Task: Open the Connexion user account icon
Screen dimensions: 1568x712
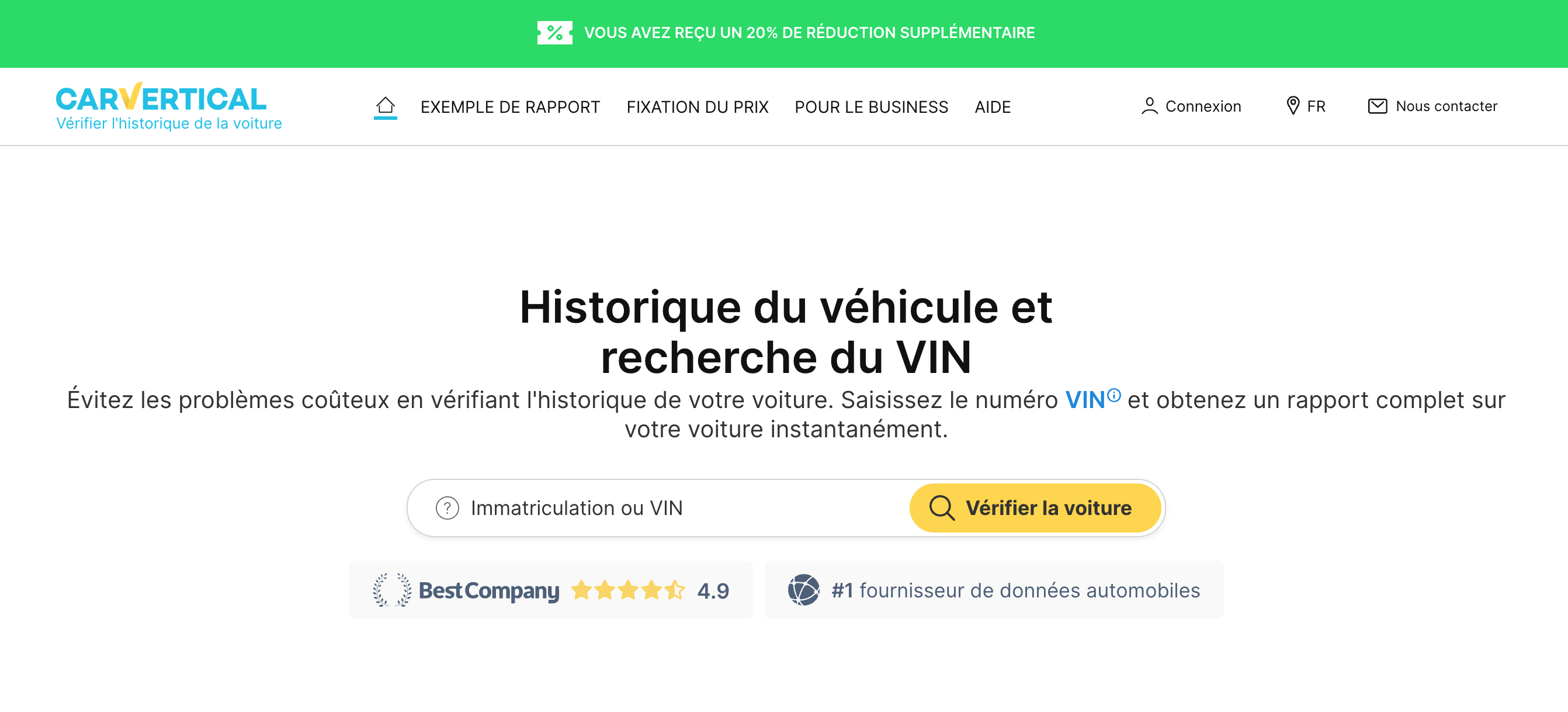Action: point(1150,105)
